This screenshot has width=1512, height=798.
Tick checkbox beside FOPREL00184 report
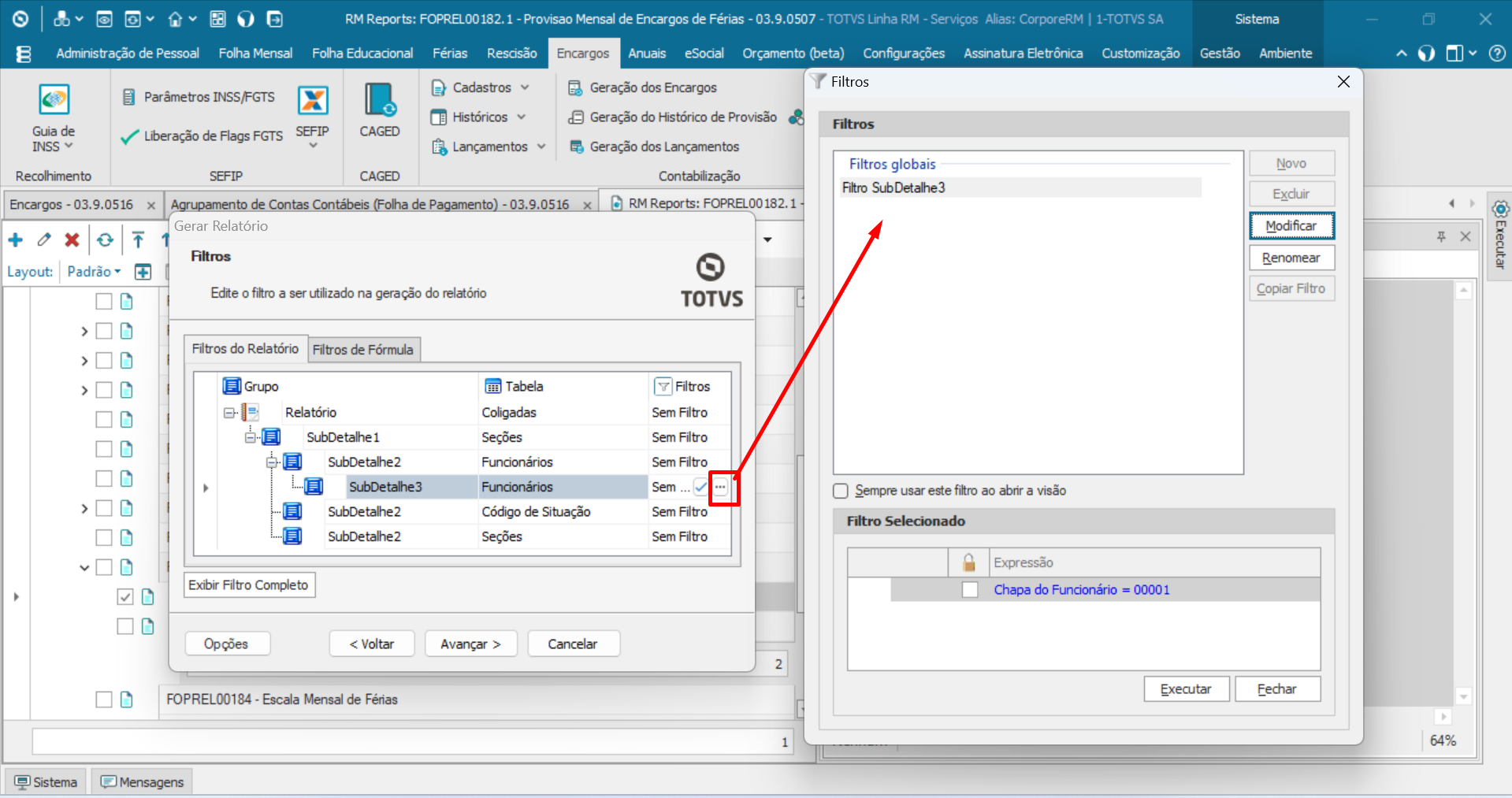coord(104,700)
